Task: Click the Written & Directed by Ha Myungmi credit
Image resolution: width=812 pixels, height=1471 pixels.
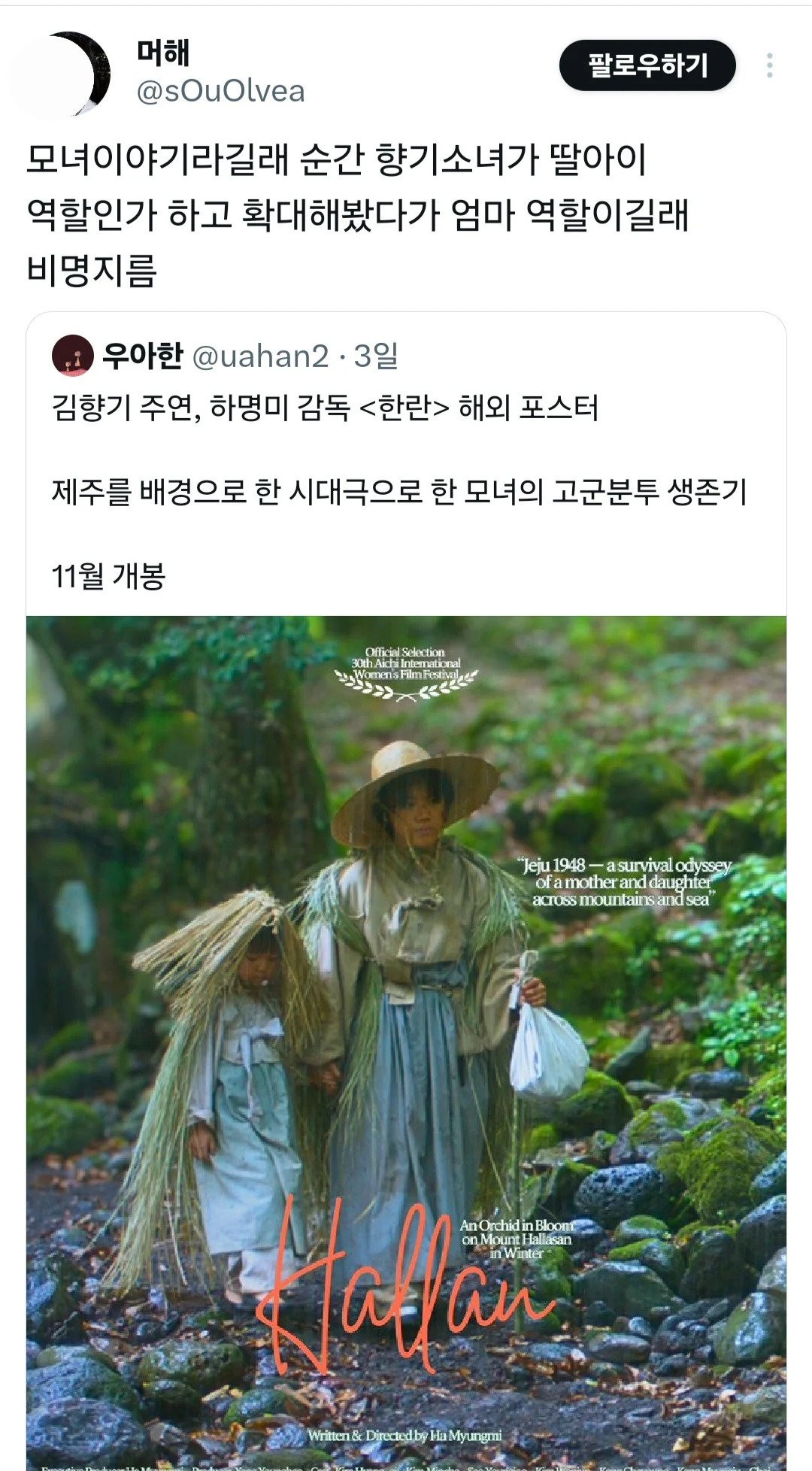Action: (x=404, y=1436)
